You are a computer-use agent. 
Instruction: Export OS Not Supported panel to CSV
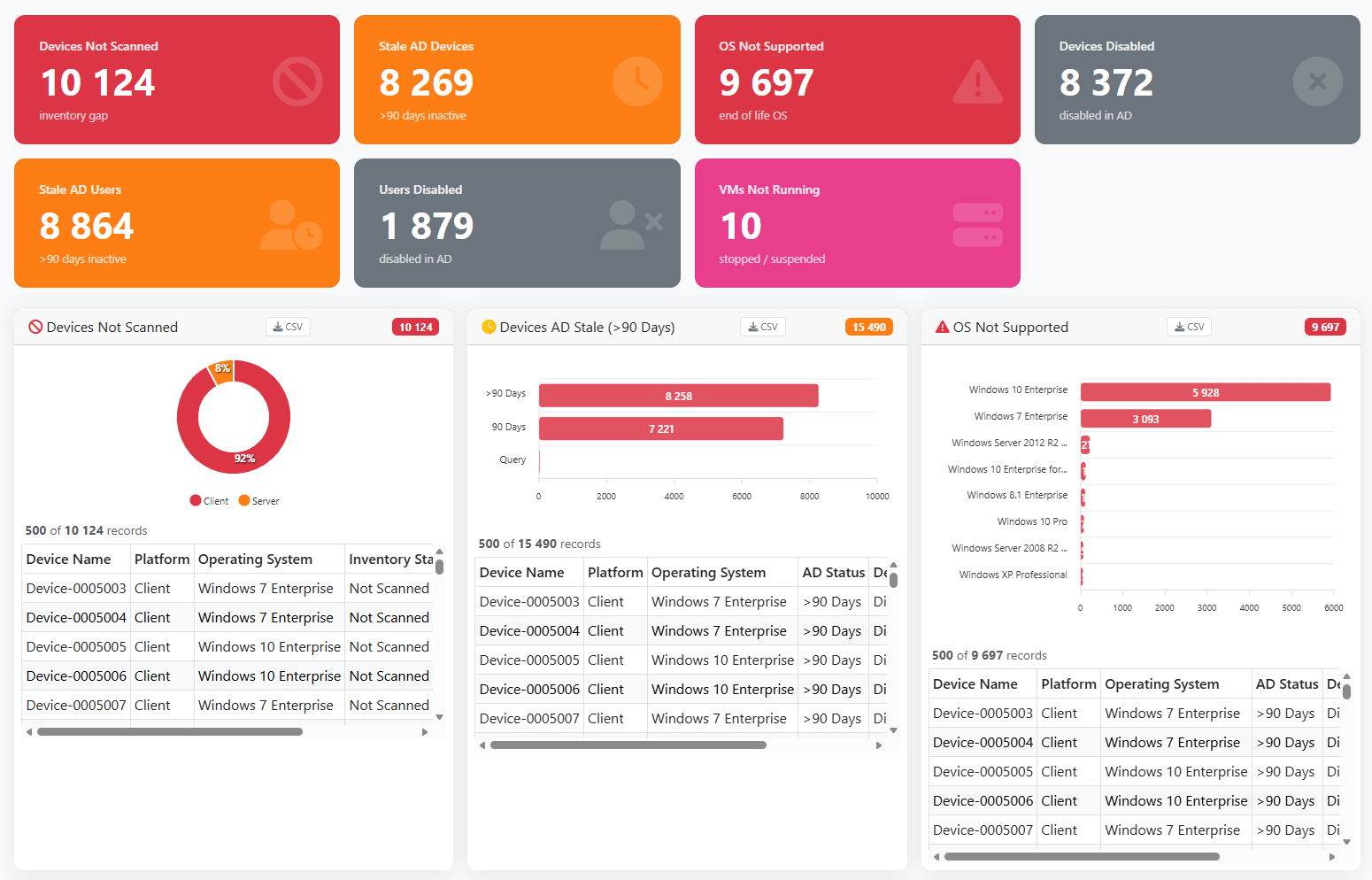[1189, 327]
